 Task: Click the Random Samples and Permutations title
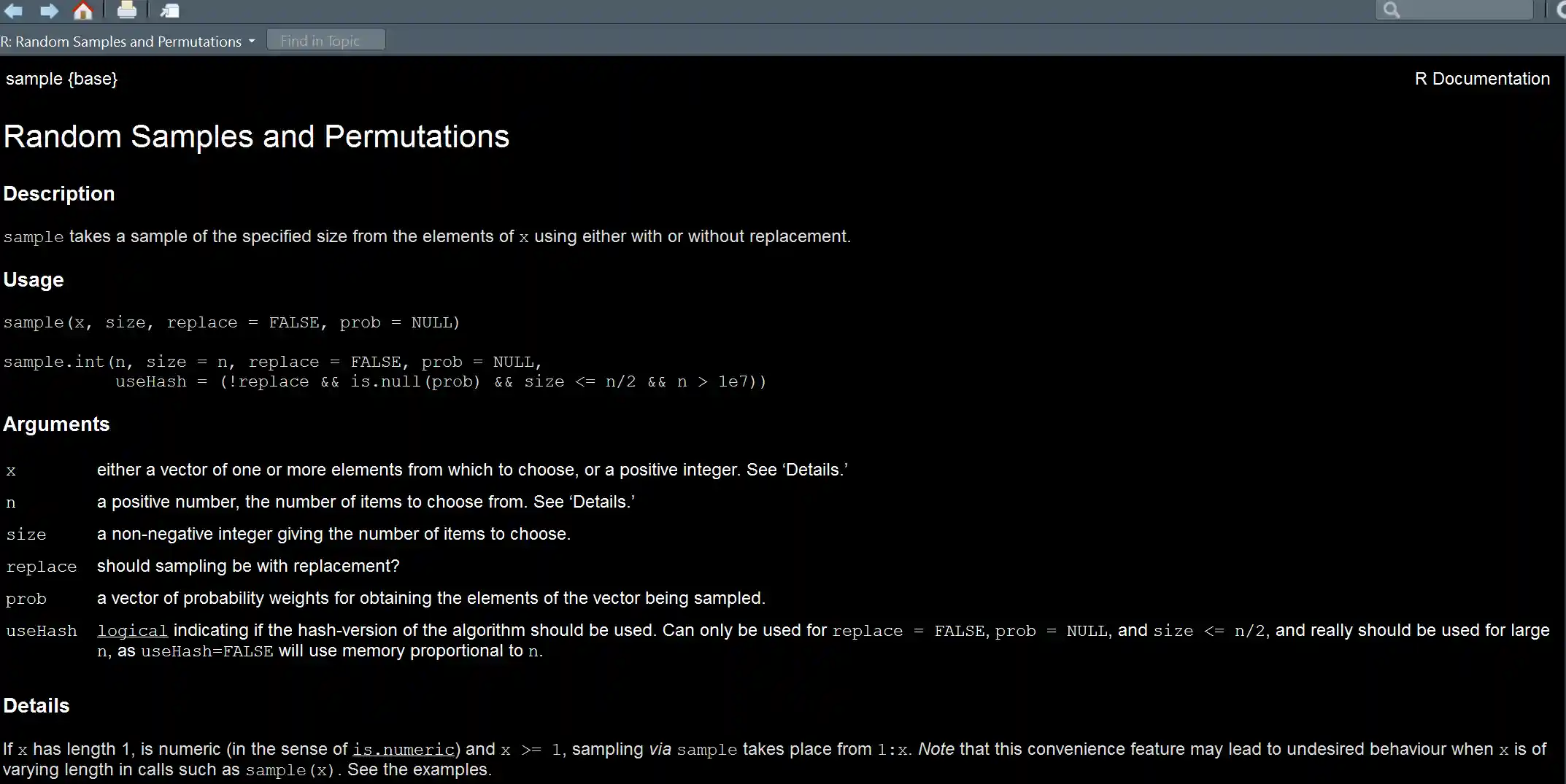click(256, 137)
